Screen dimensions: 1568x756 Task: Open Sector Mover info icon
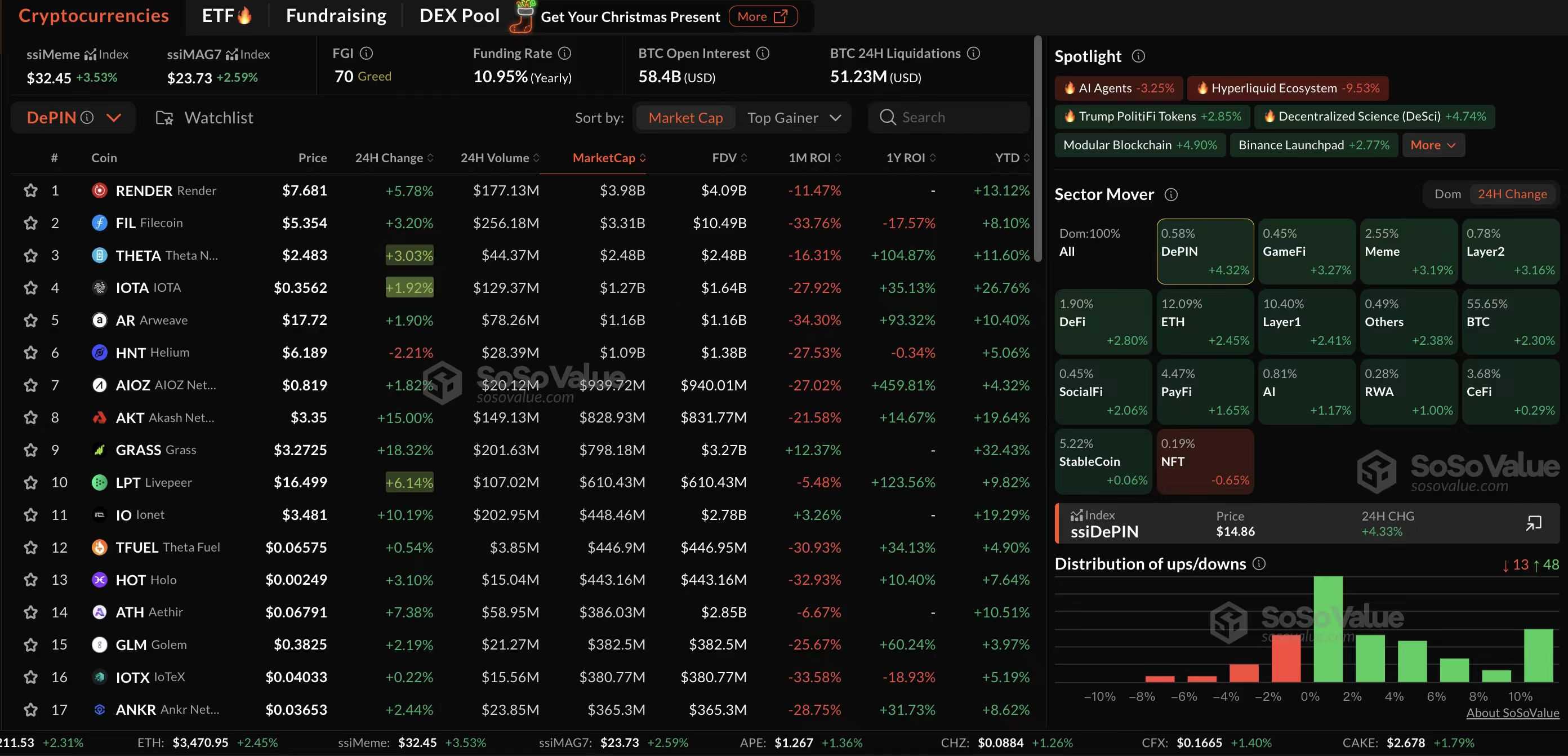1171,195
